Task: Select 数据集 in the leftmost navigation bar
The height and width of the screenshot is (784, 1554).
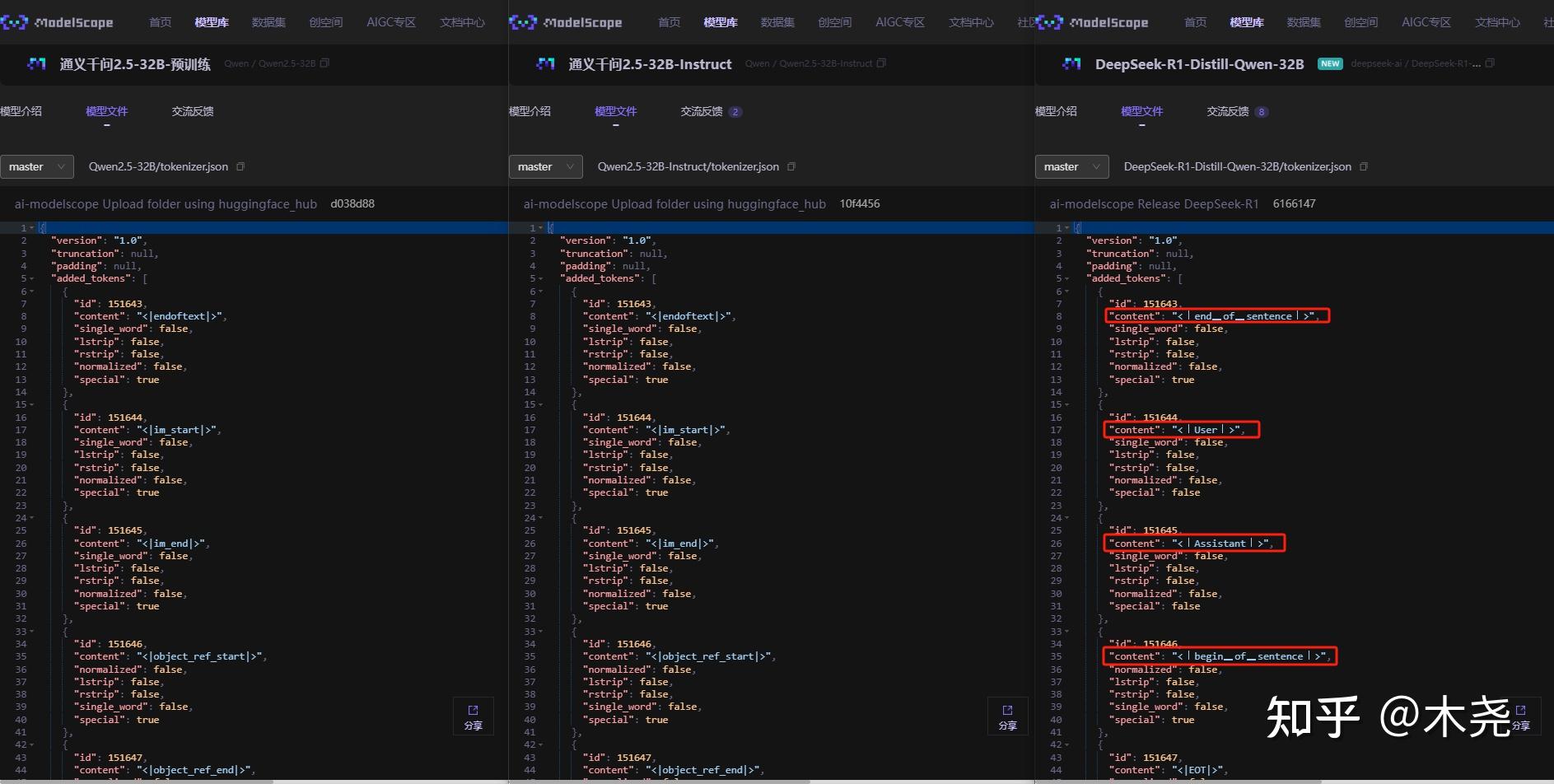Action: 268,22
